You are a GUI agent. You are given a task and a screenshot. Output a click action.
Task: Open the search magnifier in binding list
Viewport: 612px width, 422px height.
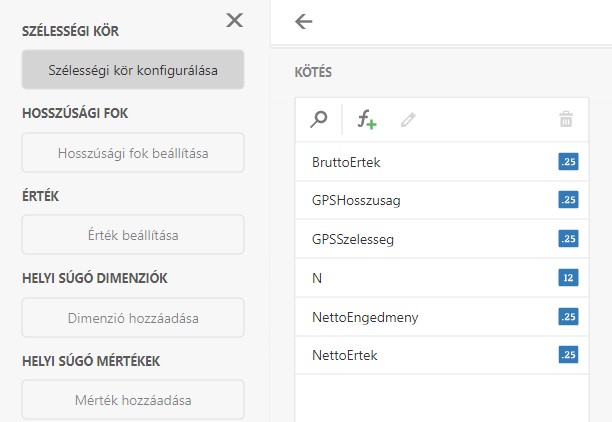click(319, 120)
